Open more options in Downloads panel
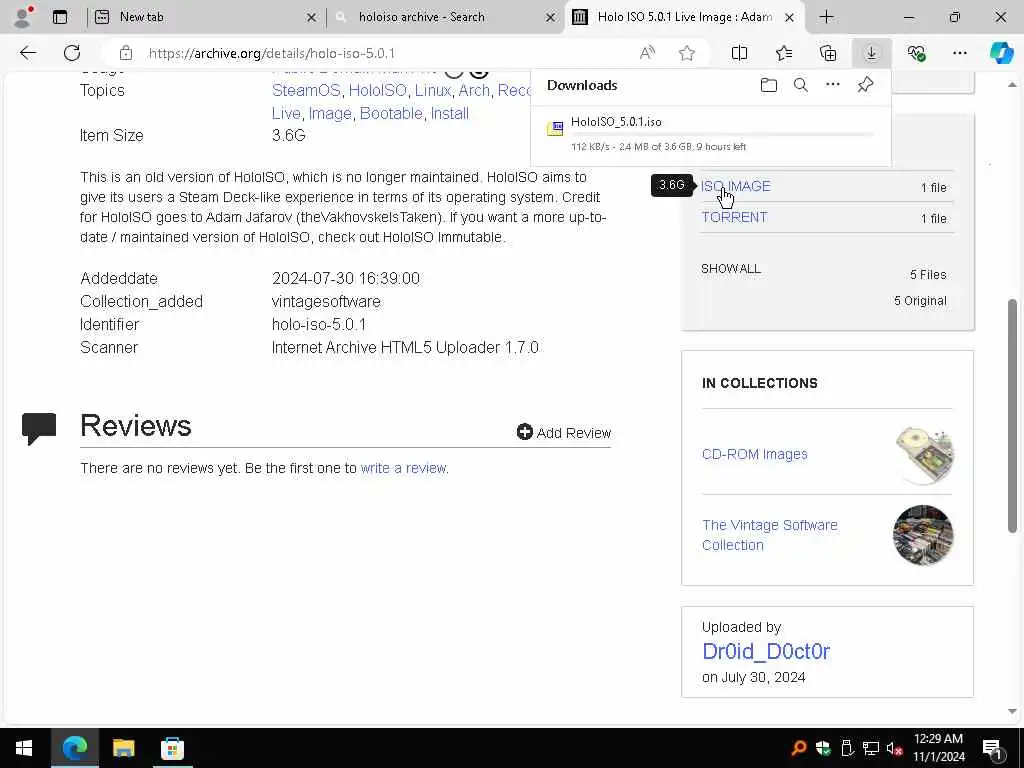Screen dimensions: 1024x768 [833, 84]
